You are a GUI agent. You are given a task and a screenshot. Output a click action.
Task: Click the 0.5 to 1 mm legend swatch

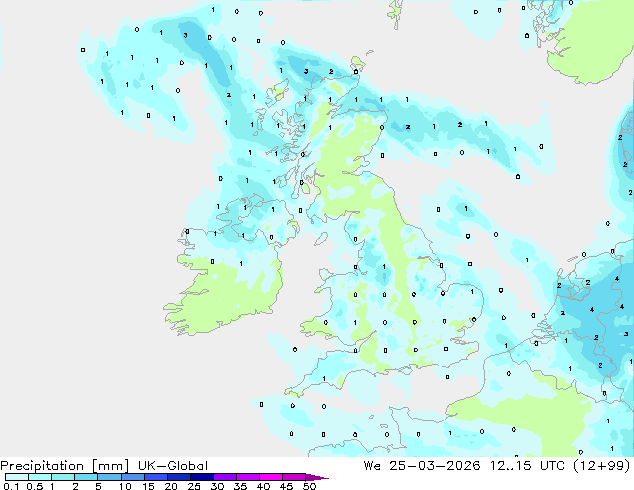click(40, 477)
